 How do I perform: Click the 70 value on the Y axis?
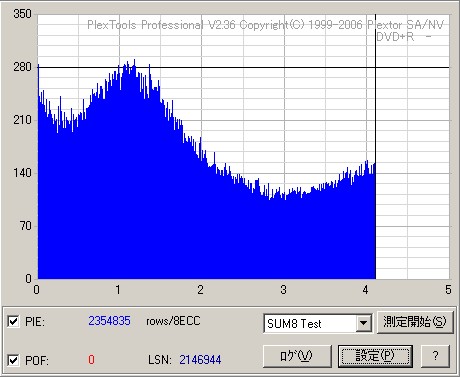[26, 226]
